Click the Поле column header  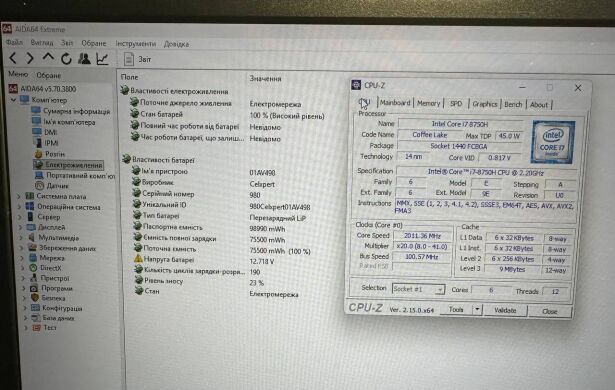[x=129, y=77]
